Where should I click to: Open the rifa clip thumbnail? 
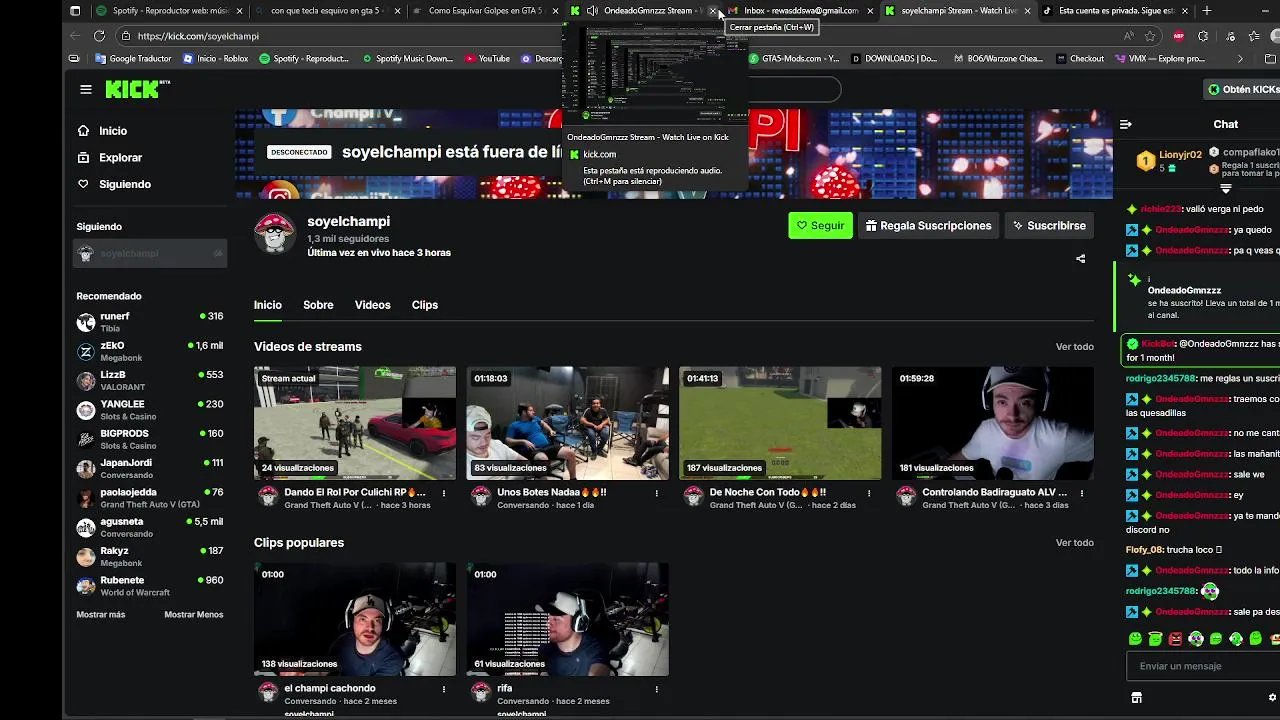(568, 619)
